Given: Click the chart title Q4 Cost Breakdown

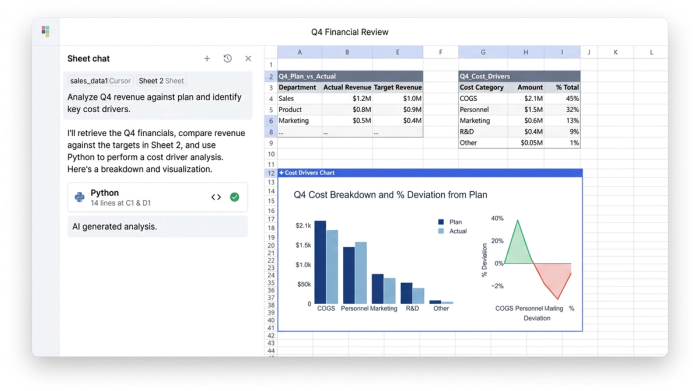Looking at the screenshot, I should point(390,195).
